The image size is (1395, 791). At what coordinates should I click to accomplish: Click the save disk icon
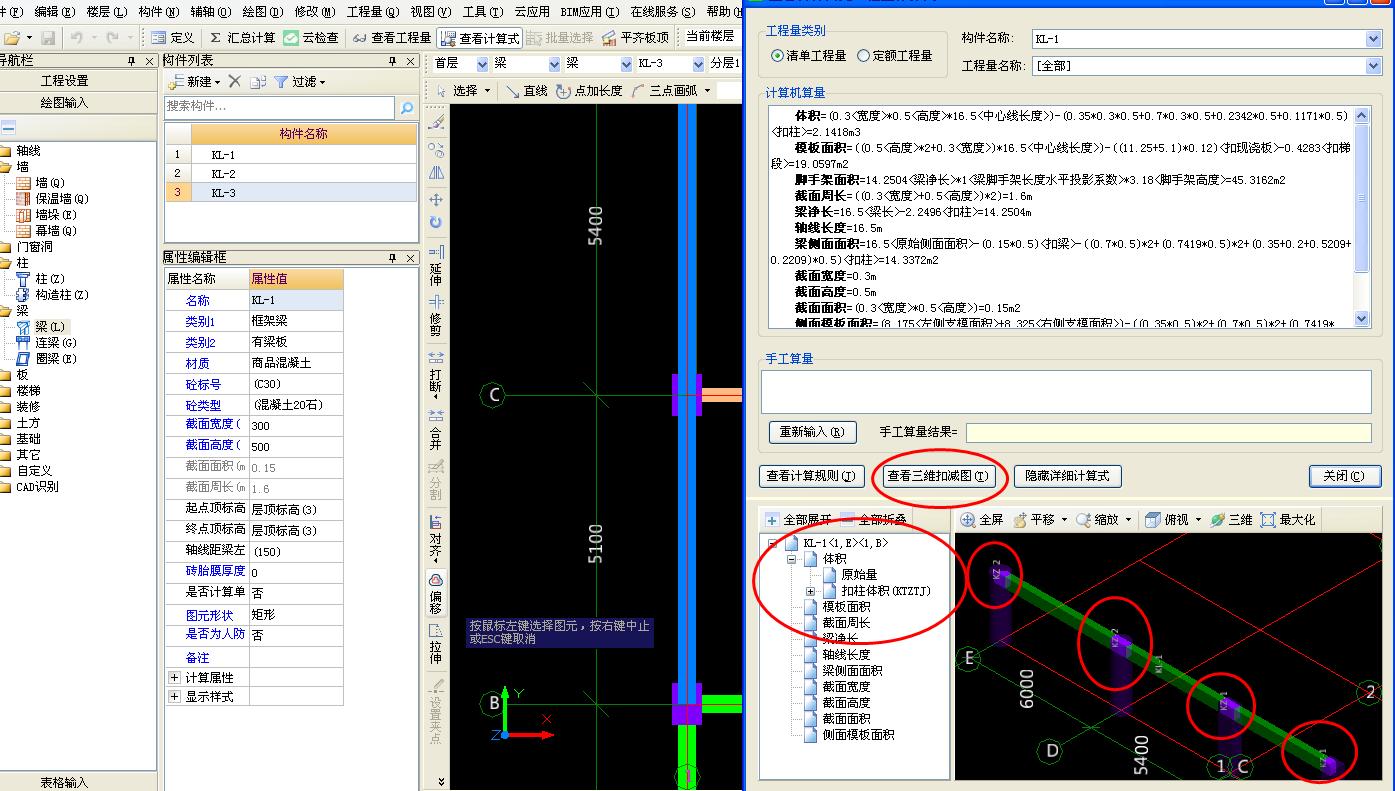[48, 37]
